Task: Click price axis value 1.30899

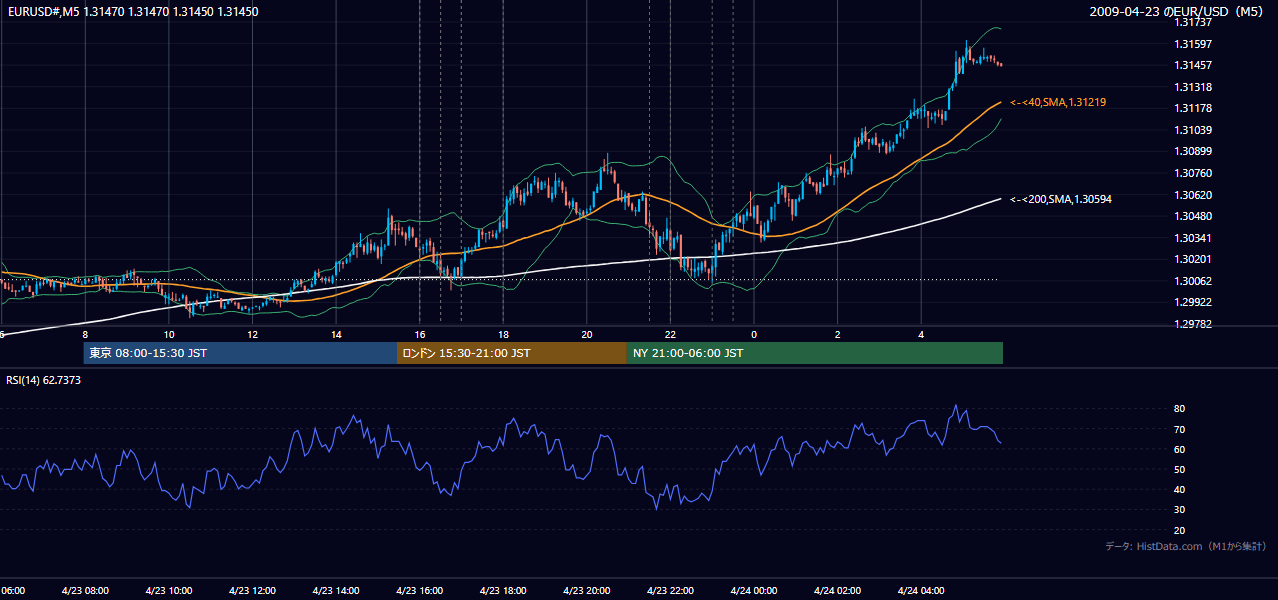Action: (1195, 151)
